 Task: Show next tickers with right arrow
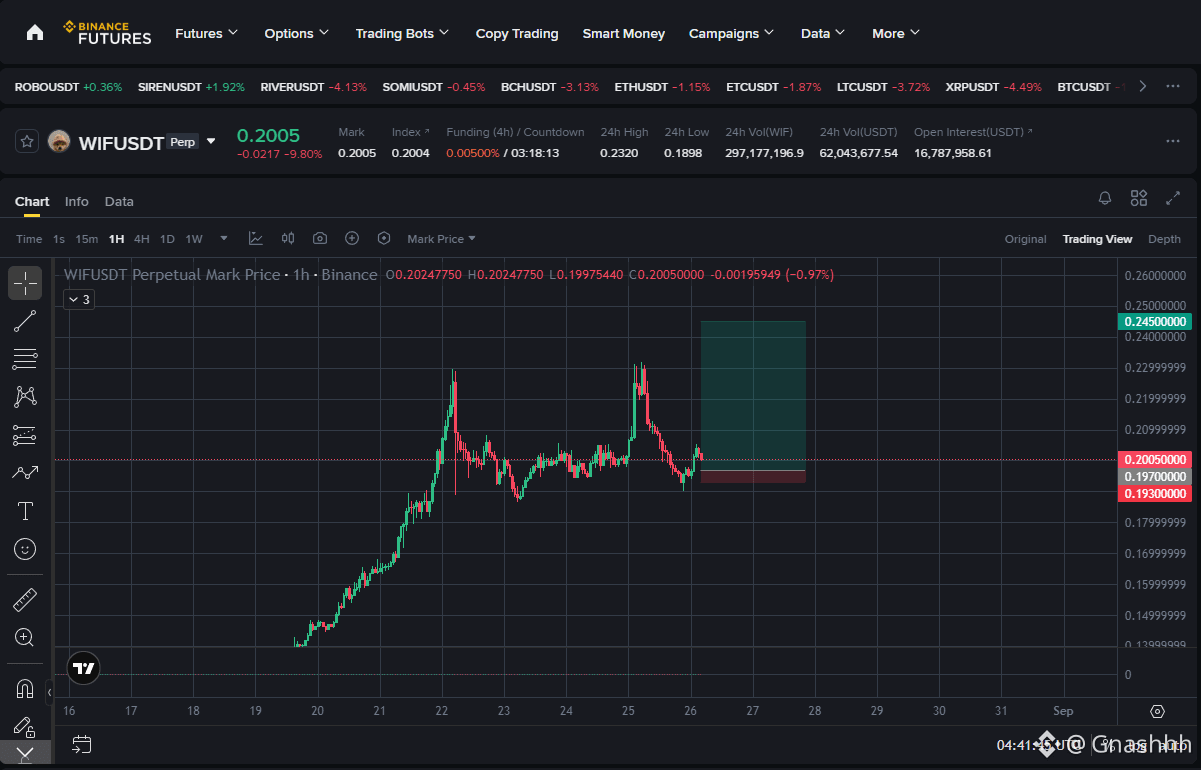point(1143,86)
